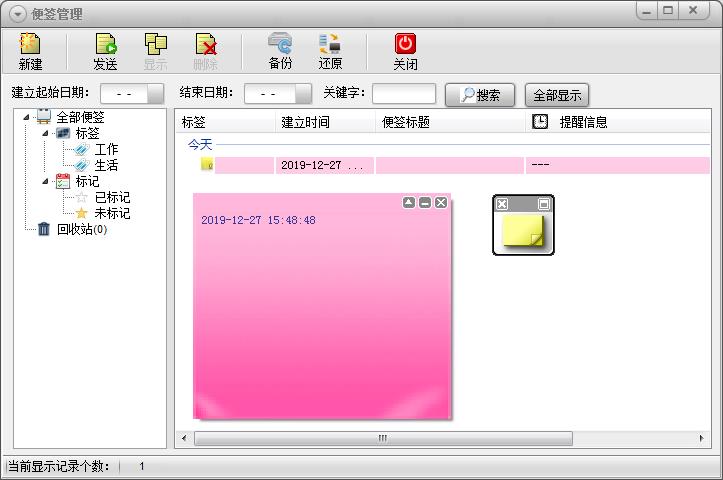Close the small yellow note widget
723x480 pixels.
pyautogui.click(x=502, y=204)
